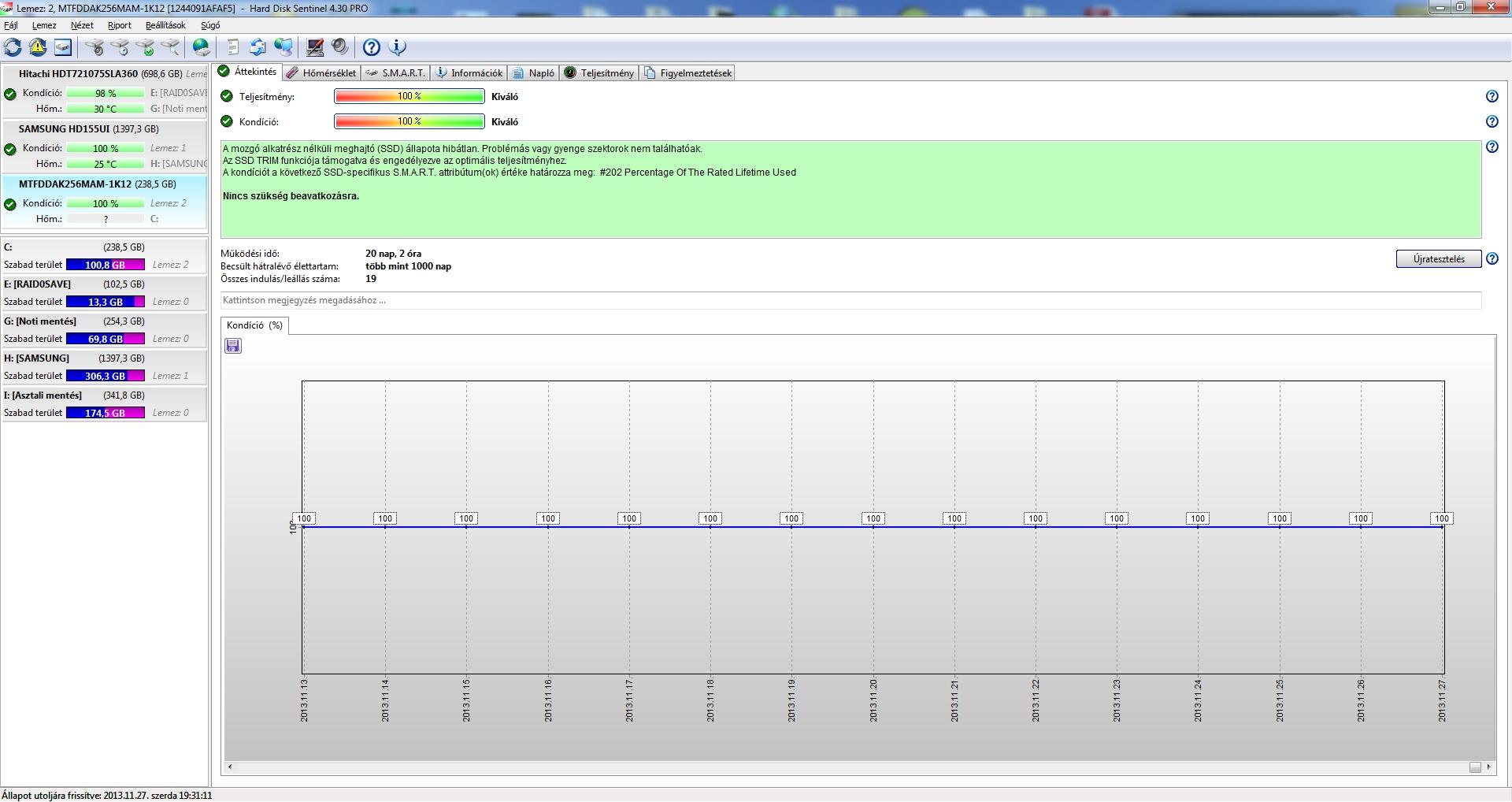Click the 100 data label at 2013.11.20
This screenshot has width=1512, height=802.
pyautogui.click(x=873, y=518)
